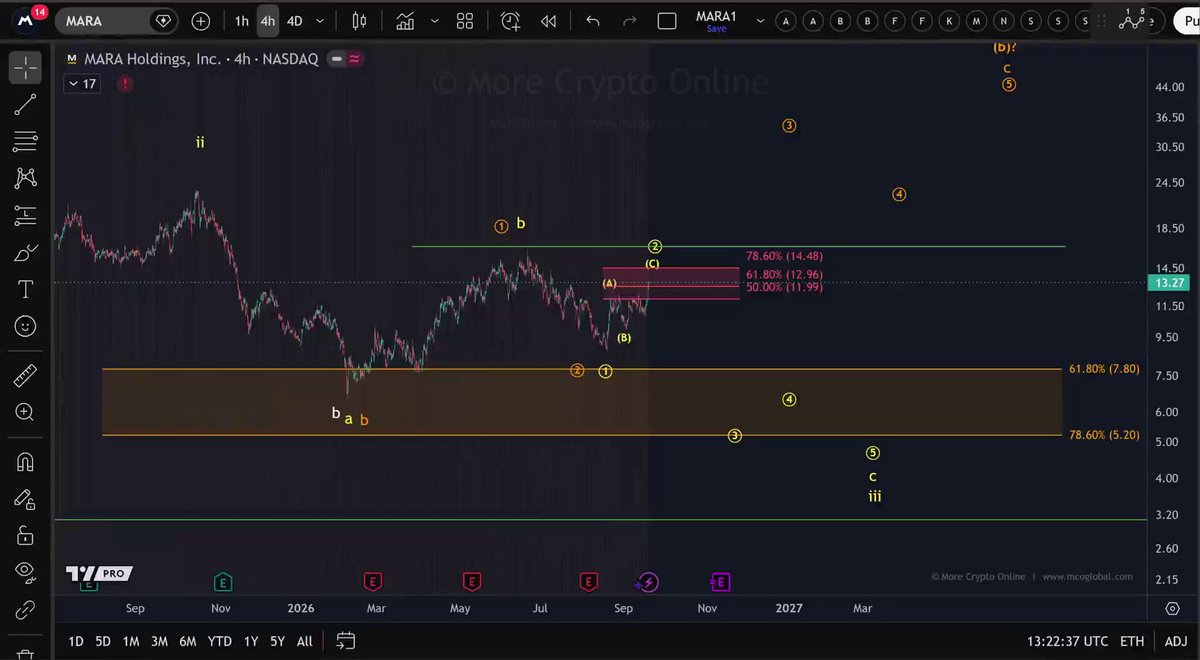This screenshot has height=660, width=1200.
Task: Select the trend line drawing tool
Action: click(x=25, y=104)
